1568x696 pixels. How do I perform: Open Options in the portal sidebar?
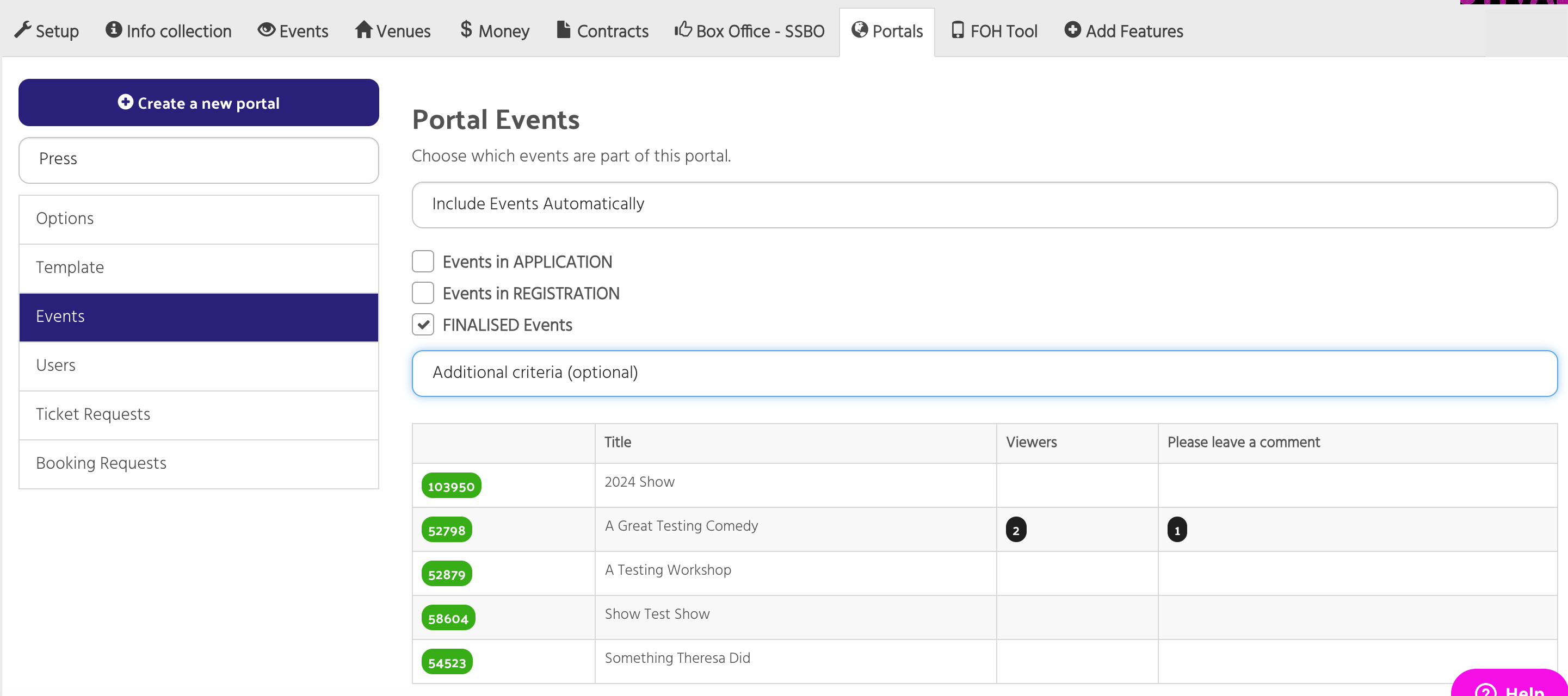199,219
